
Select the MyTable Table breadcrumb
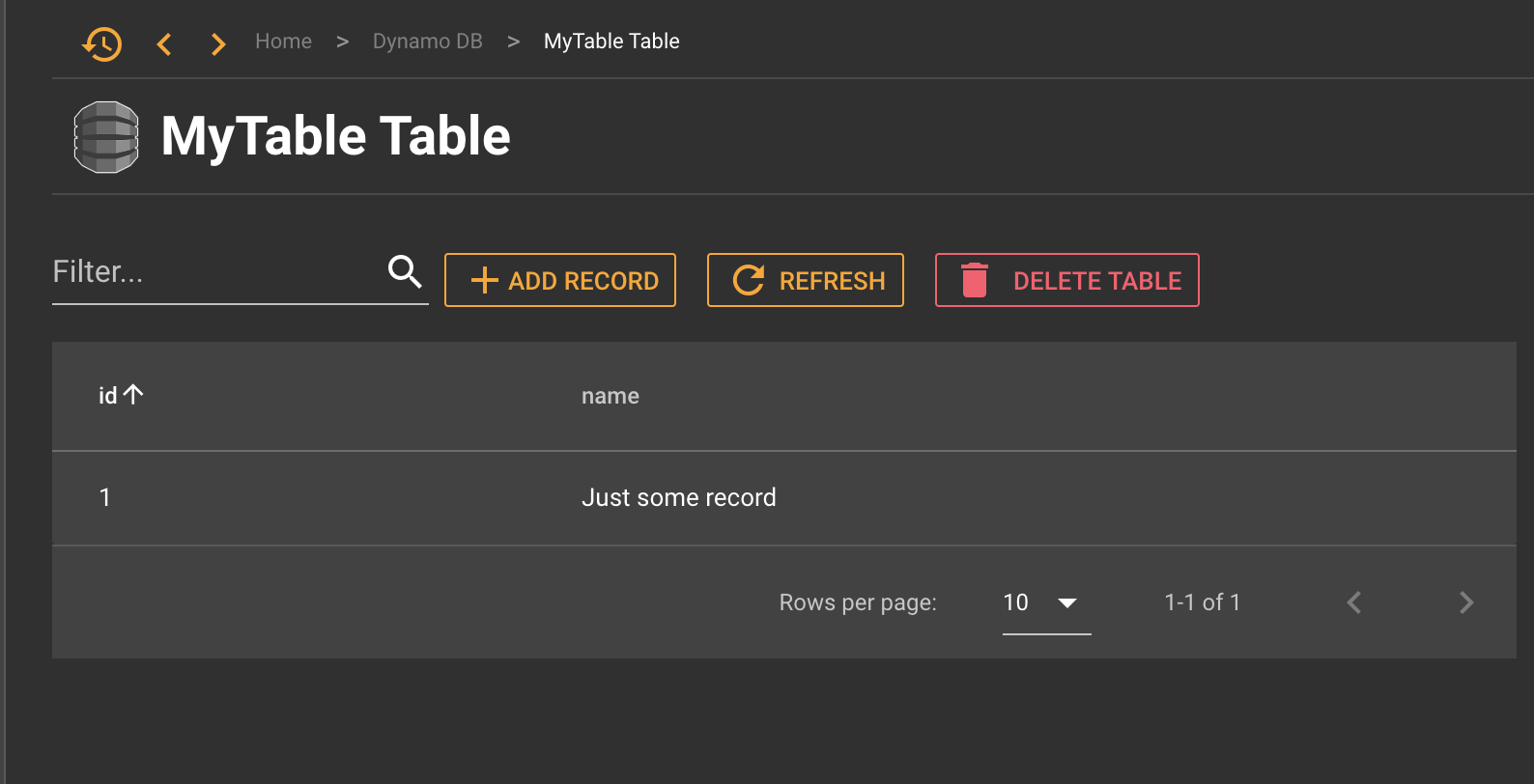[611, 42]
